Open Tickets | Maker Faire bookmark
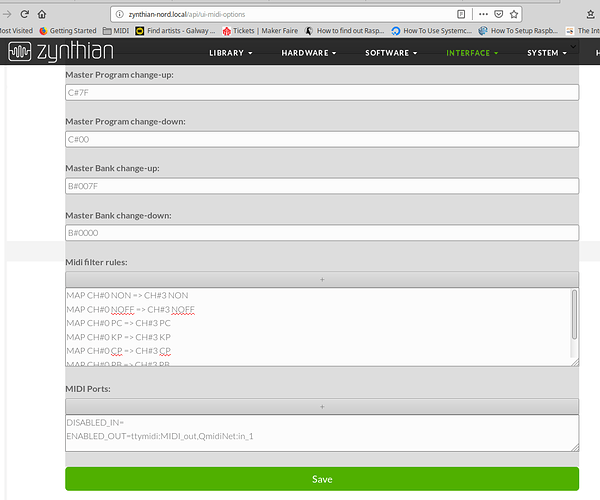Image resolution: width=600 pixels, height=500 pixels. coord(260,31)
